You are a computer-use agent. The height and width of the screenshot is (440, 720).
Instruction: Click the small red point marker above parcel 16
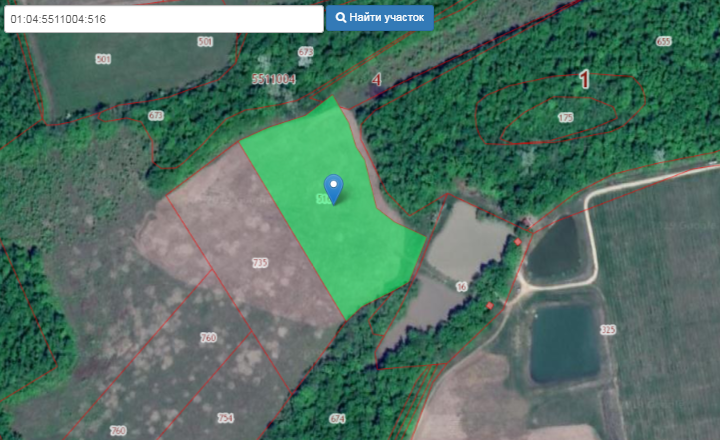pos(518,241)
